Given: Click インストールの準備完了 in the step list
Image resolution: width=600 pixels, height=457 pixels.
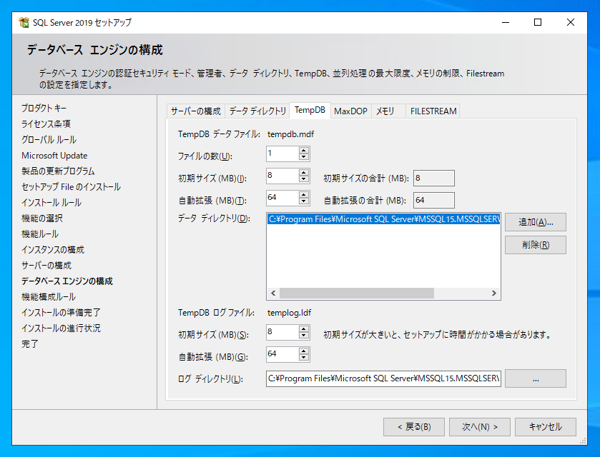Looking at the screenshot, I should (61, 312).
